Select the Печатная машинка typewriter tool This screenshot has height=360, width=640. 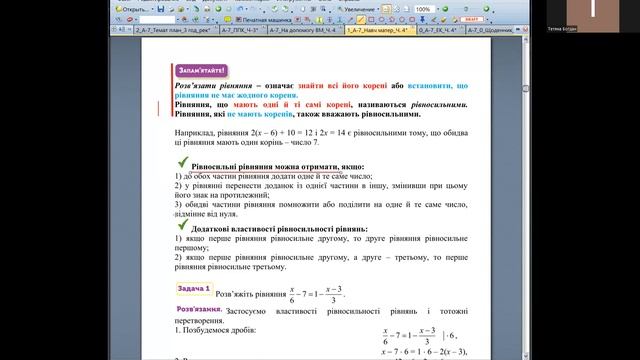click(263, 20)
